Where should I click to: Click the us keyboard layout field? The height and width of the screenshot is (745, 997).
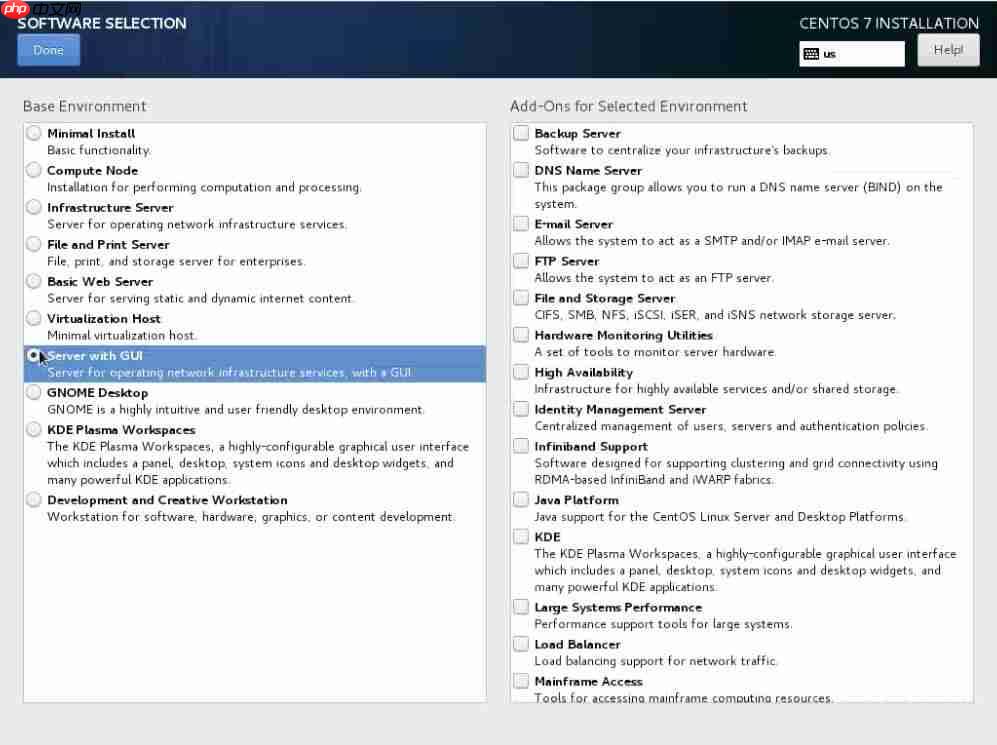pyautogui.click(x=851, y=54)
